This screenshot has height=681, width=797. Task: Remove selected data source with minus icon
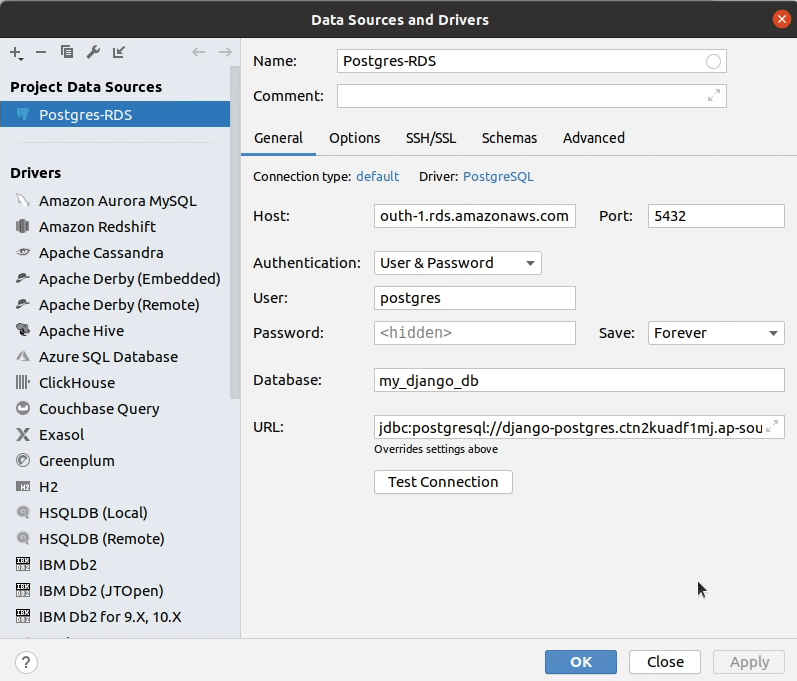pos(41,52)
